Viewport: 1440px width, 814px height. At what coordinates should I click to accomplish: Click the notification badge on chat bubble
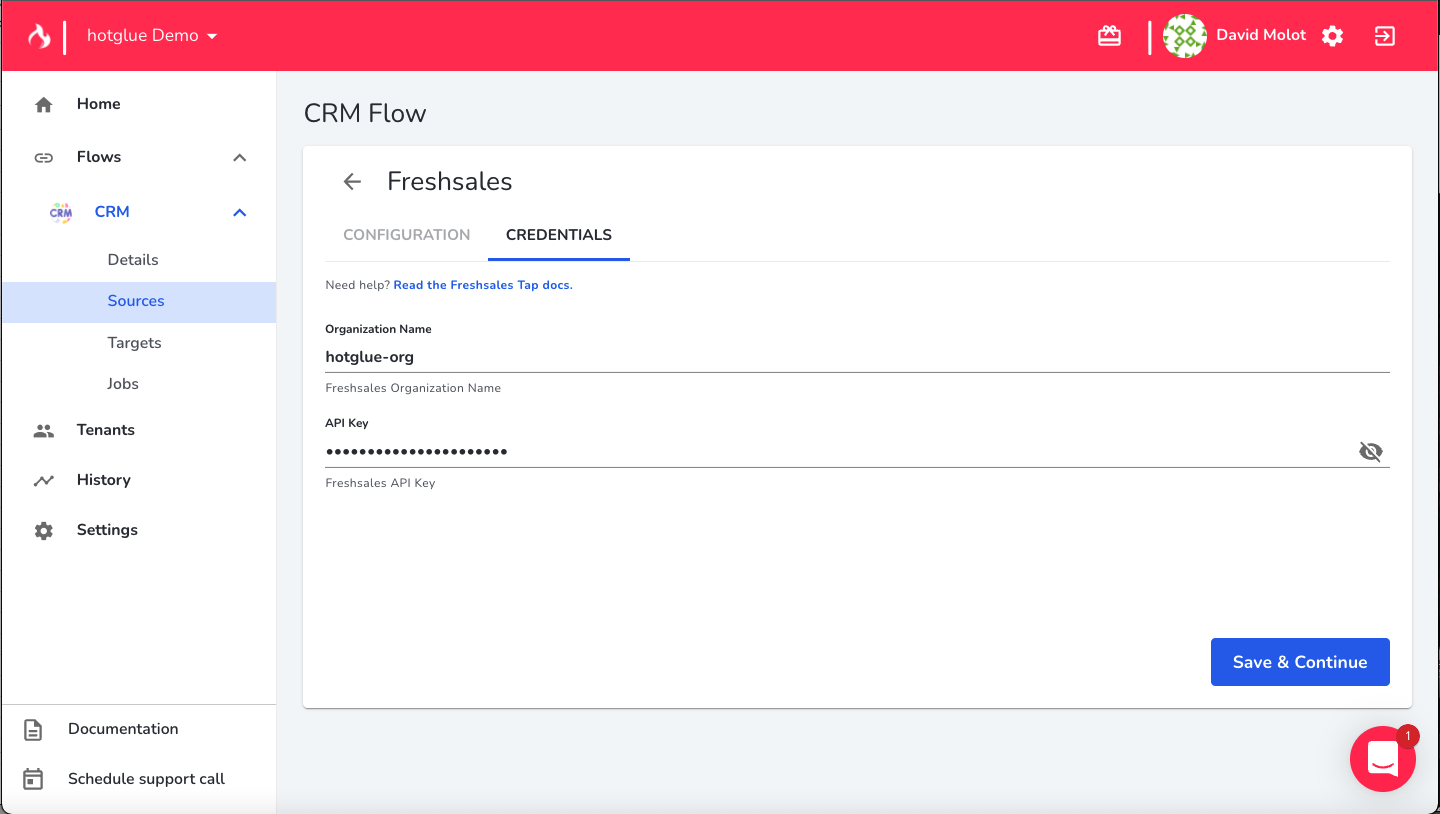(1407, 737)
